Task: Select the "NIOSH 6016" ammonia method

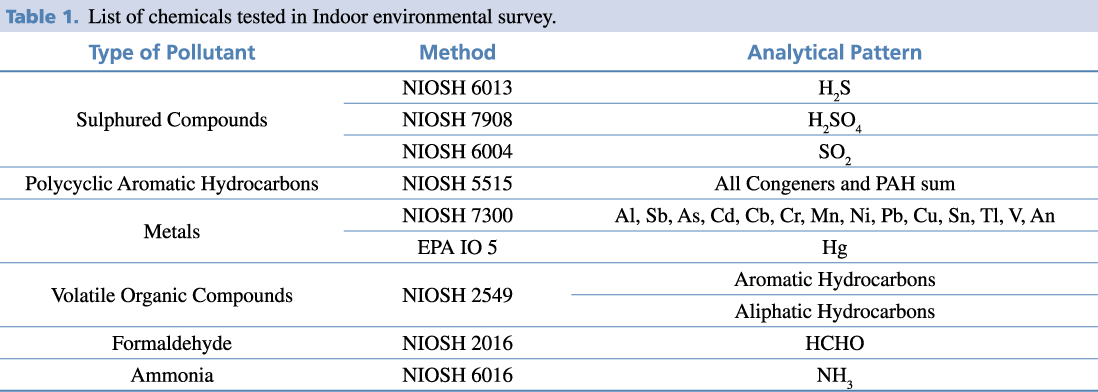Action: (x=457, y=375)
